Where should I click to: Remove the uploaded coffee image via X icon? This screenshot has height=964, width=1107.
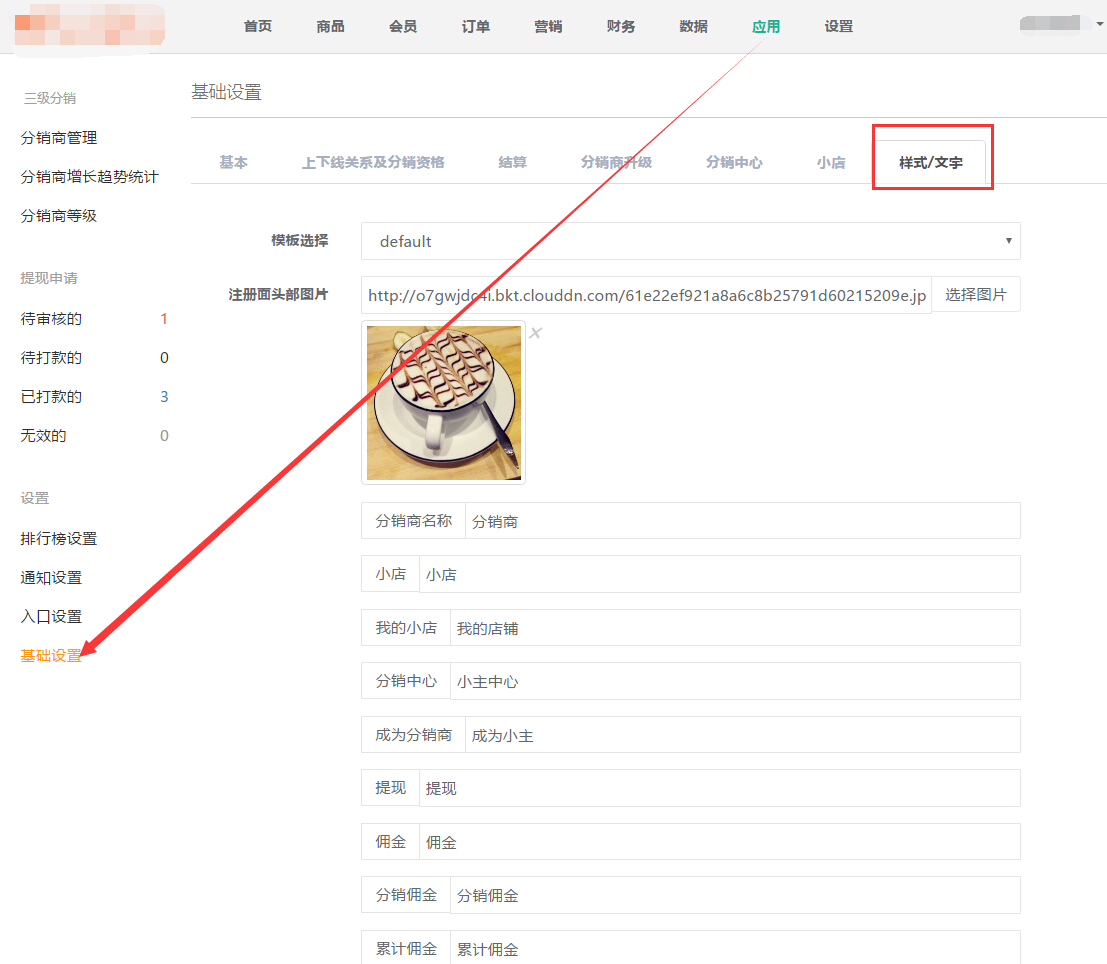[x=535, y=333]
